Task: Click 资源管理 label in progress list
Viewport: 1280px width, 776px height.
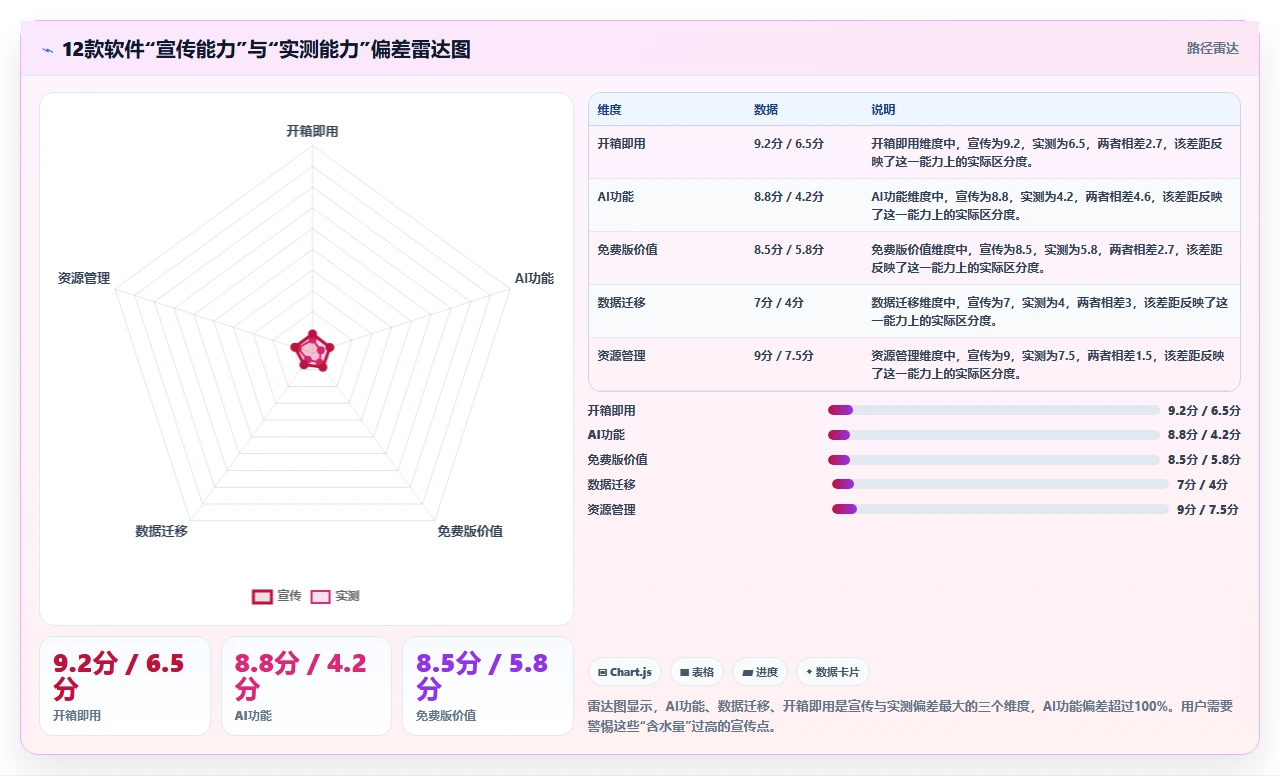Action: [612, 509]
